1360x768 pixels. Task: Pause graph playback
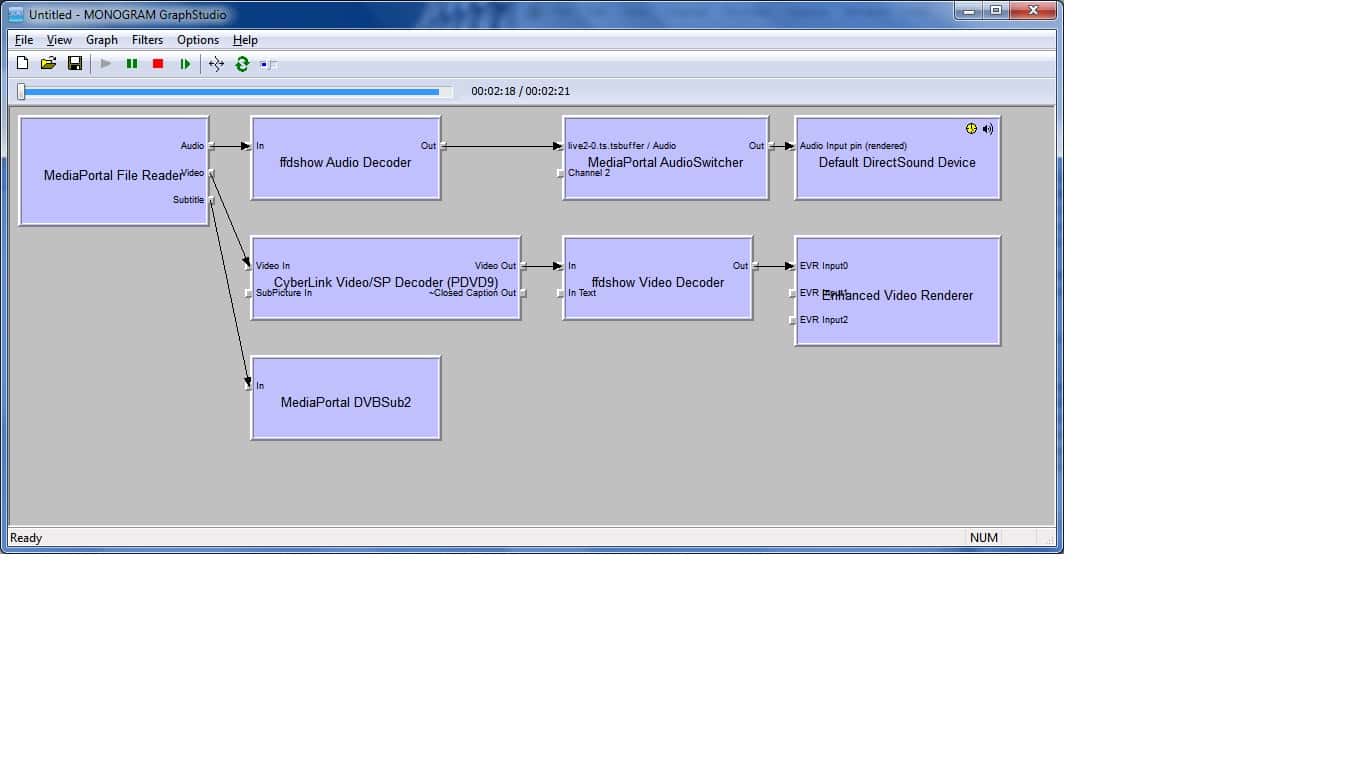tap(132, 64)
